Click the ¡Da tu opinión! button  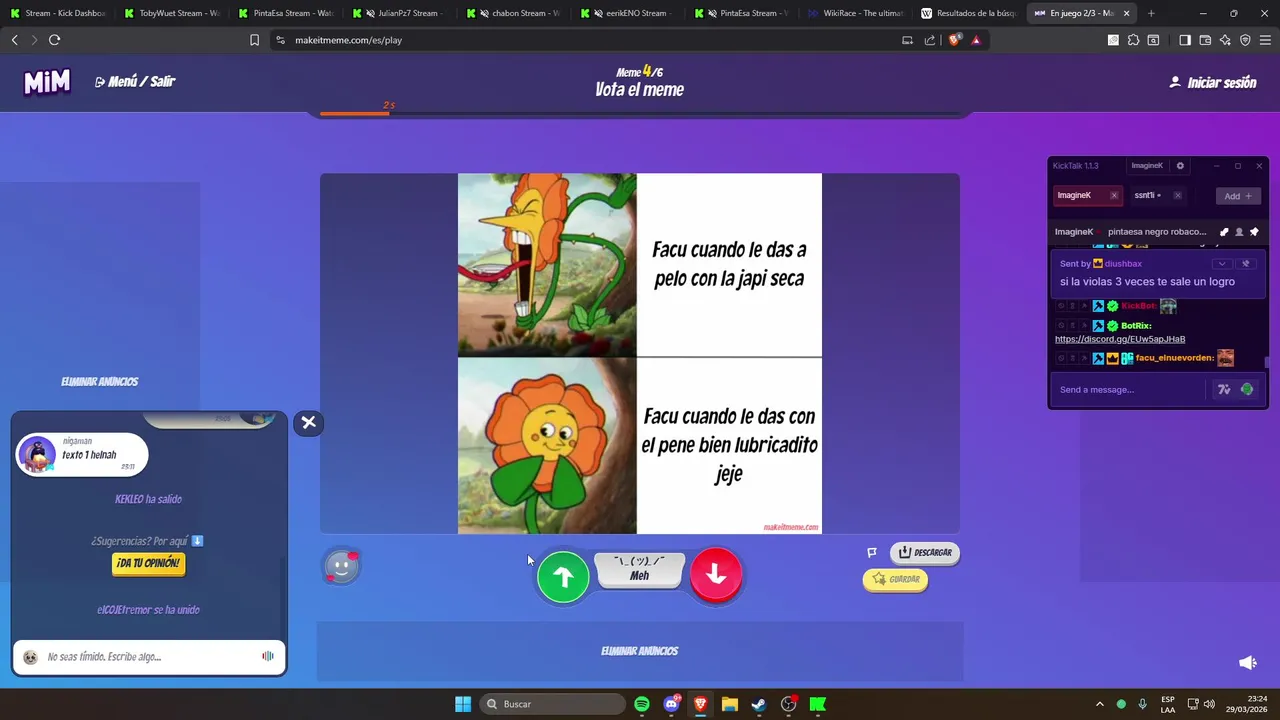click(x=148, y=563)
